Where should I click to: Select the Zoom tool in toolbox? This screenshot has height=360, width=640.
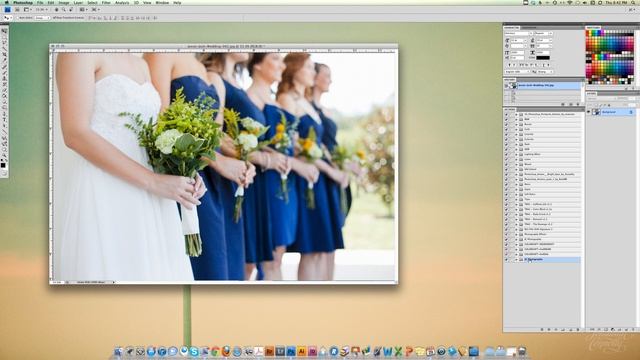(x=4, y=155)
